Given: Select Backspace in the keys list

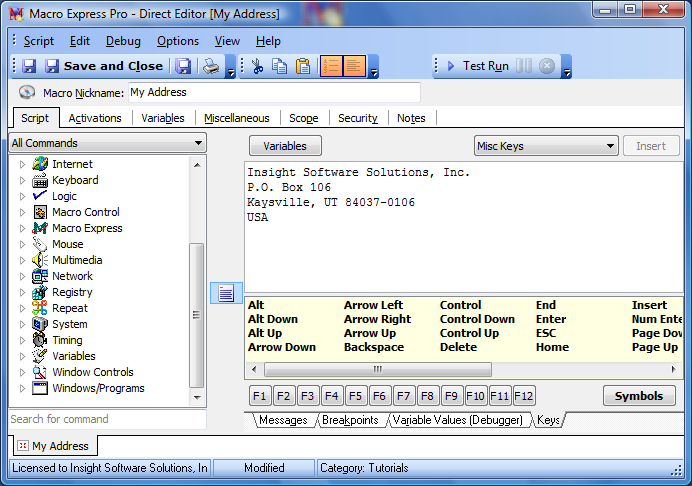Looking at the screenshot, I should click(374, 347).
